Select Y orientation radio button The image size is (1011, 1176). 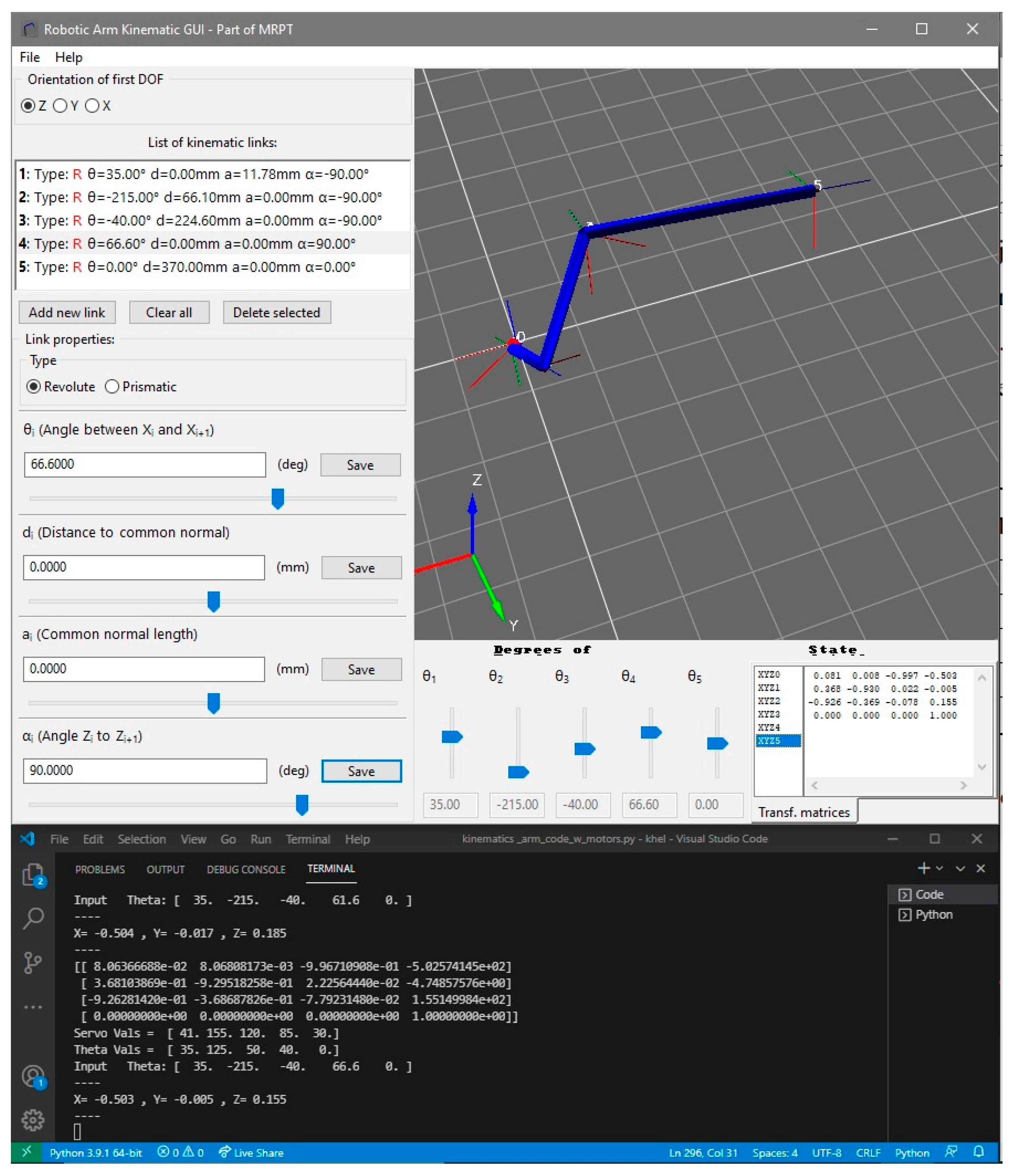tap(60, 106)
